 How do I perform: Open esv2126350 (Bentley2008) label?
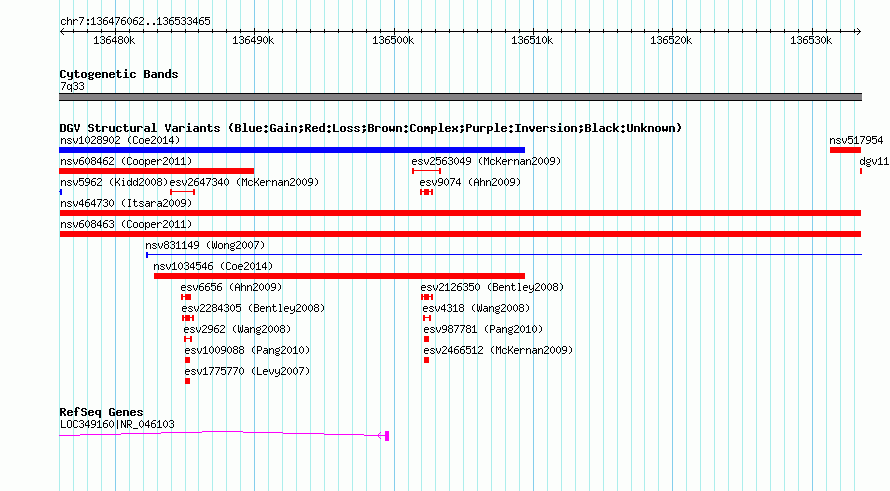point(492,287)
